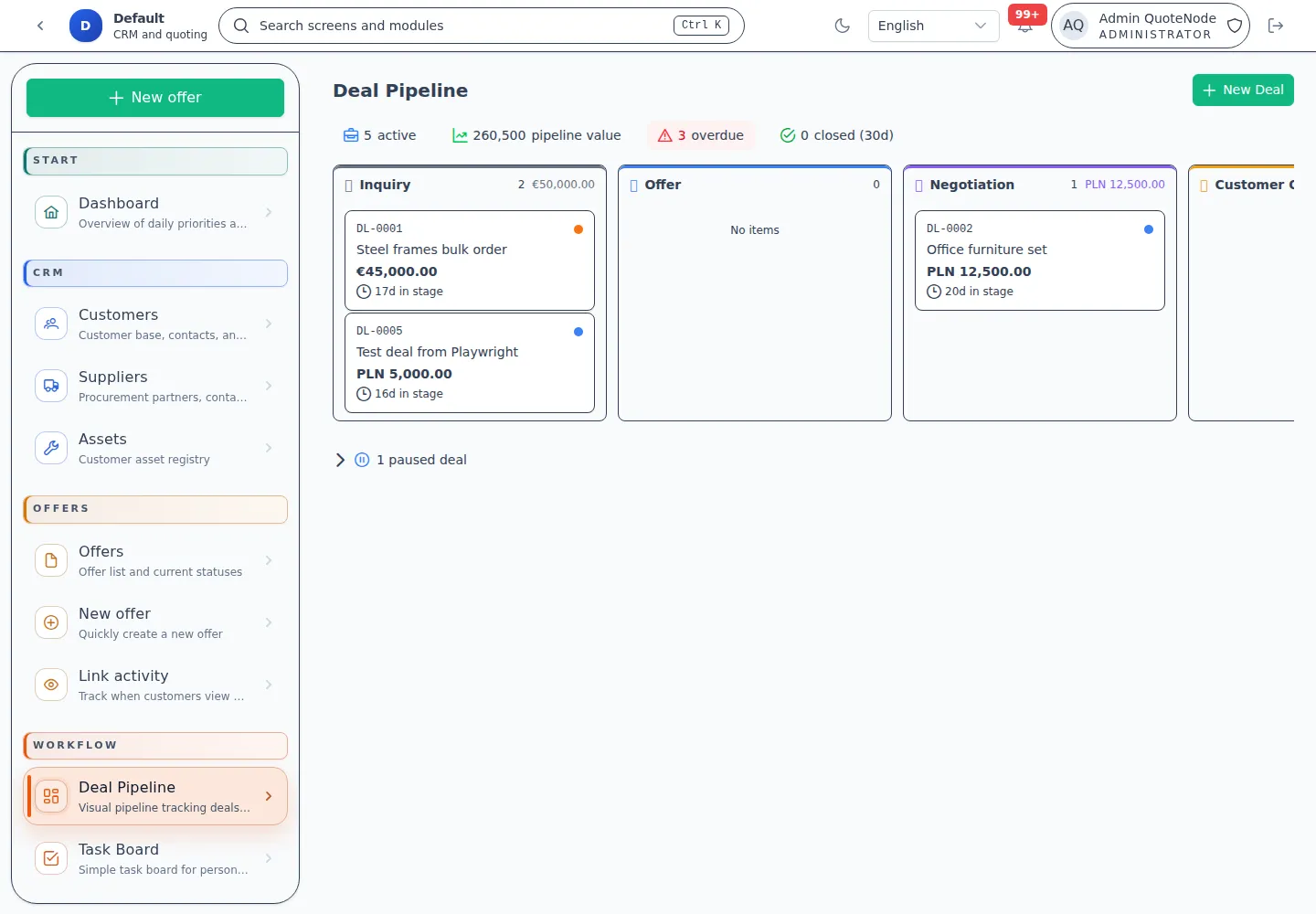Open Offers in the sidebar
Screen dimensions: 1316x914
click(x=155, y=560)
